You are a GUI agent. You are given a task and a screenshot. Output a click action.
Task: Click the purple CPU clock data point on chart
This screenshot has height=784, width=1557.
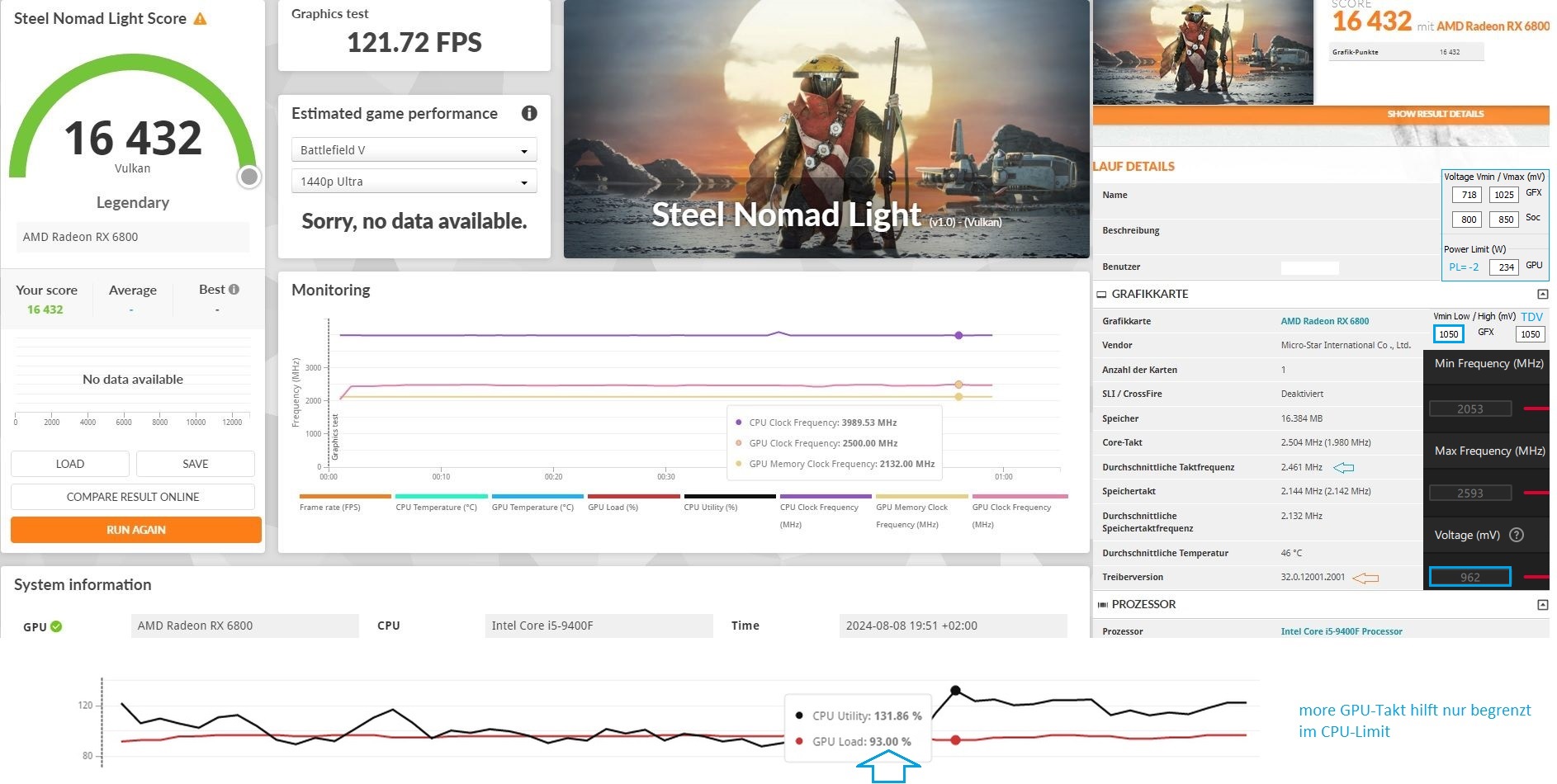(x=958, y=335)
